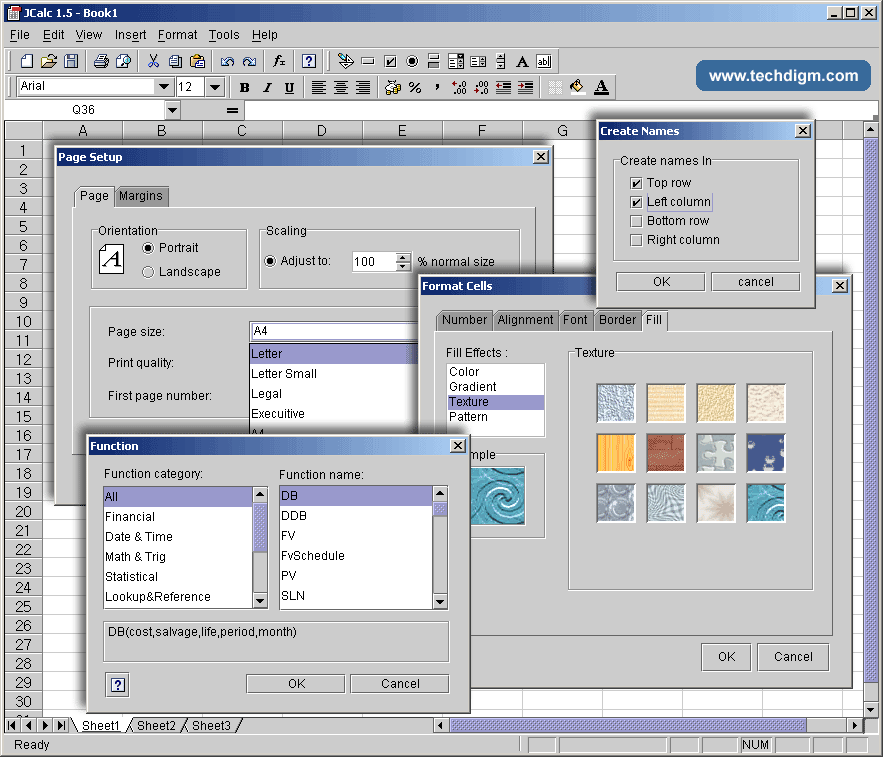Switch to the Border tab
The height and width of the screenshot is (757, 883).
click(617, 320)
